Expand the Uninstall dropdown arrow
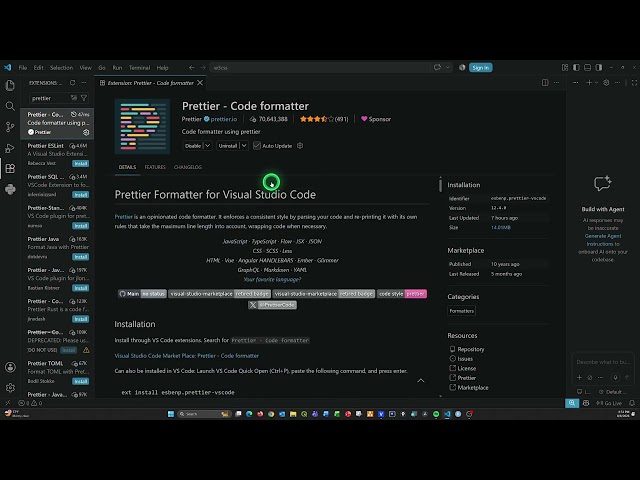This screenshot has width=640, height=480. [x=244, y=146]
